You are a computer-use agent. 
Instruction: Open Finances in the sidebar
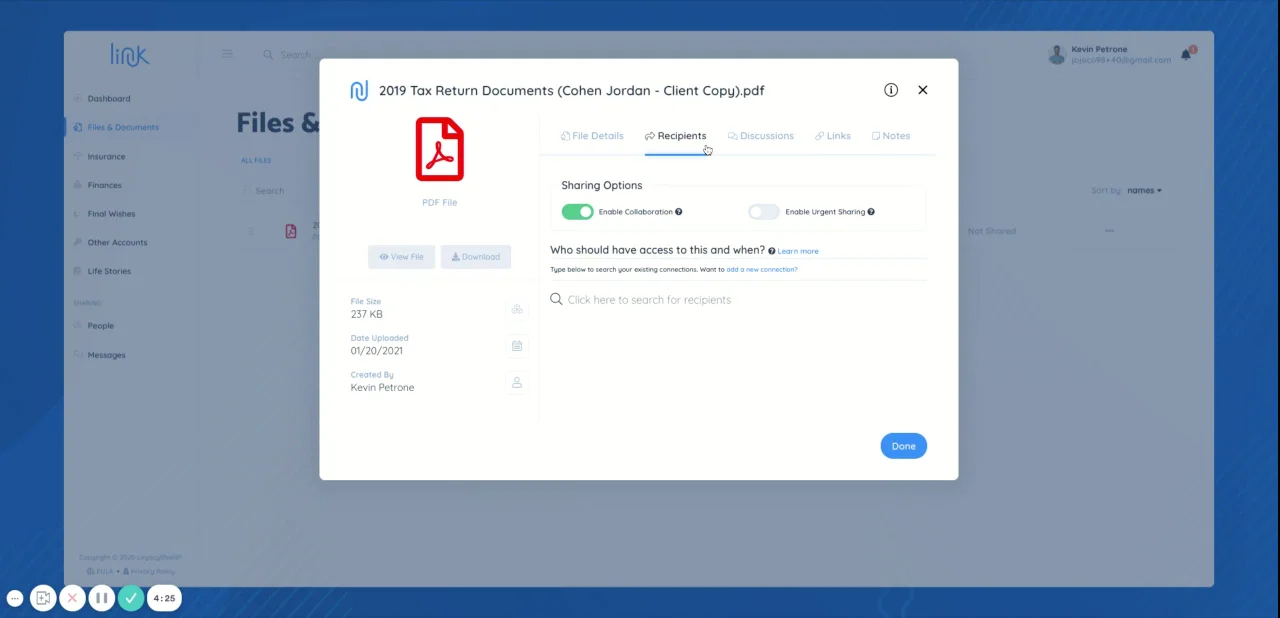coord(104,185)
